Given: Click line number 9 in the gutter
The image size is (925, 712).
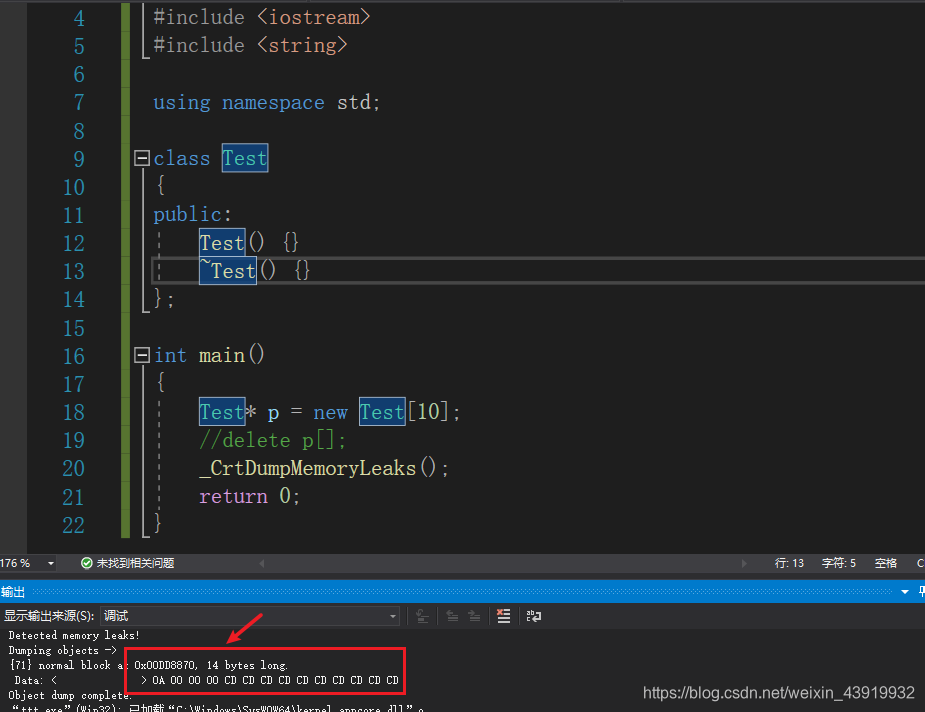Looking at the screenshot, I should pos(79,159).
